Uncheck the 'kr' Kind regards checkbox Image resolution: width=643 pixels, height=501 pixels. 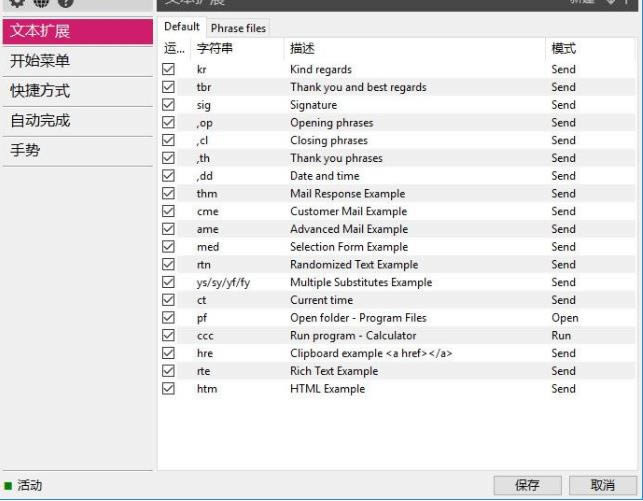(x=168, y=70)
